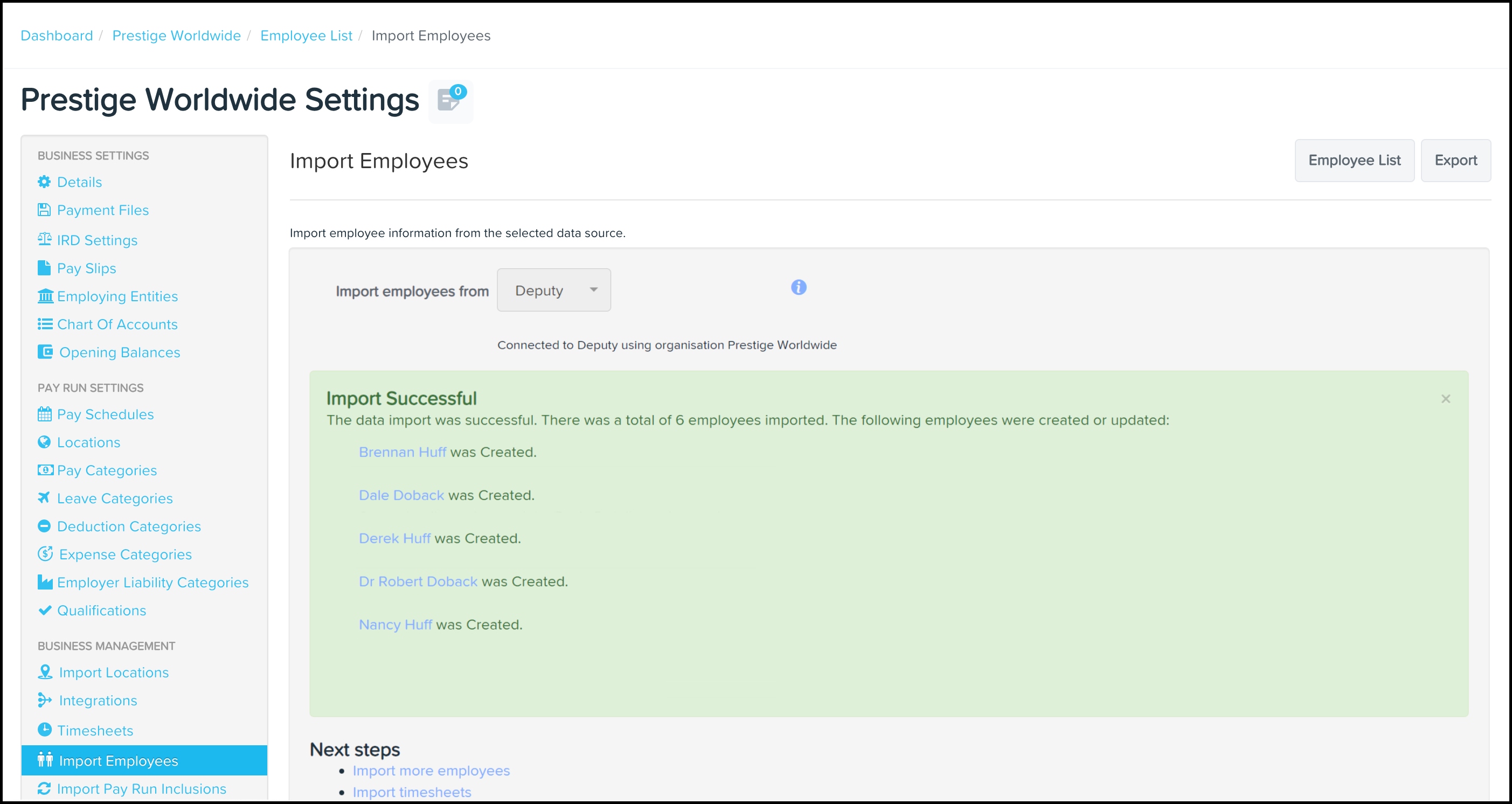Click the IRD Settings scales icon

45,239
